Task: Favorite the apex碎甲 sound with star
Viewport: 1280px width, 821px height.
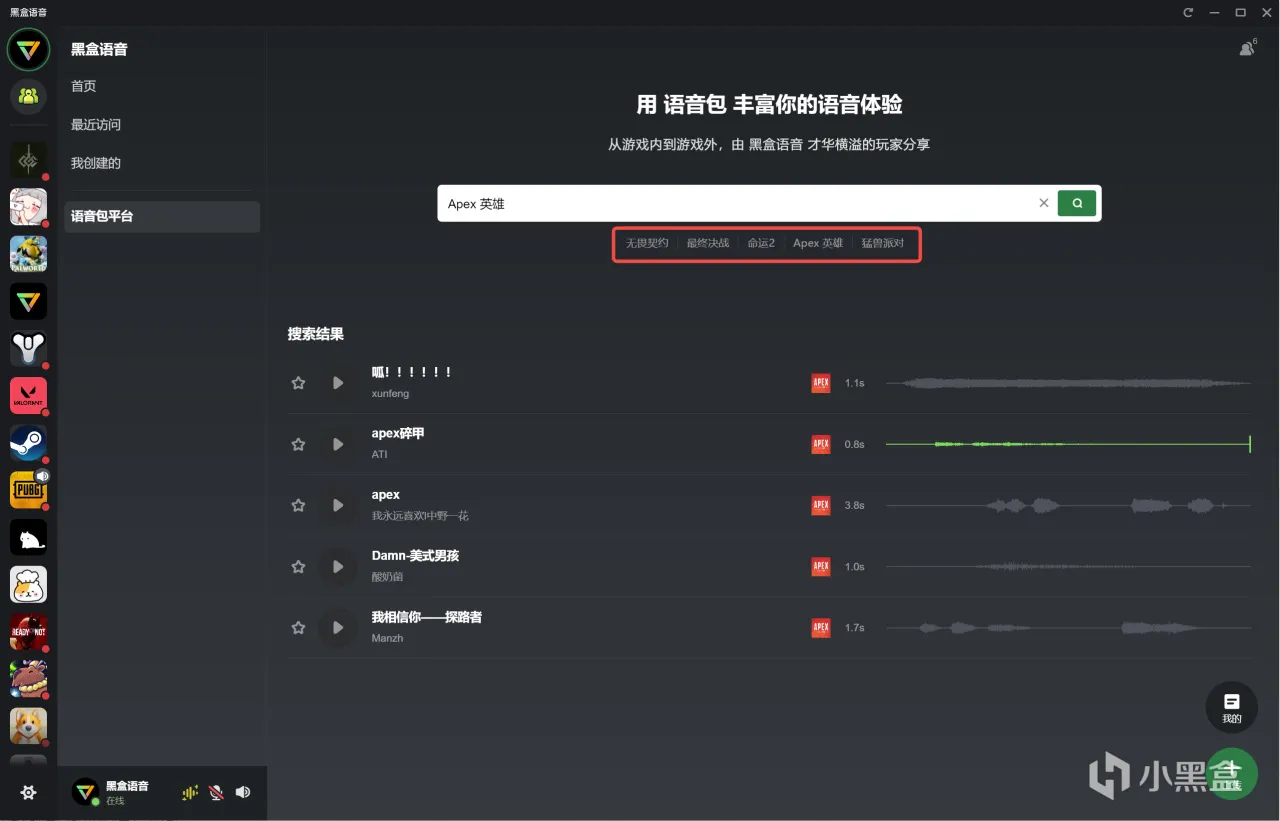Action: (298, 444)
